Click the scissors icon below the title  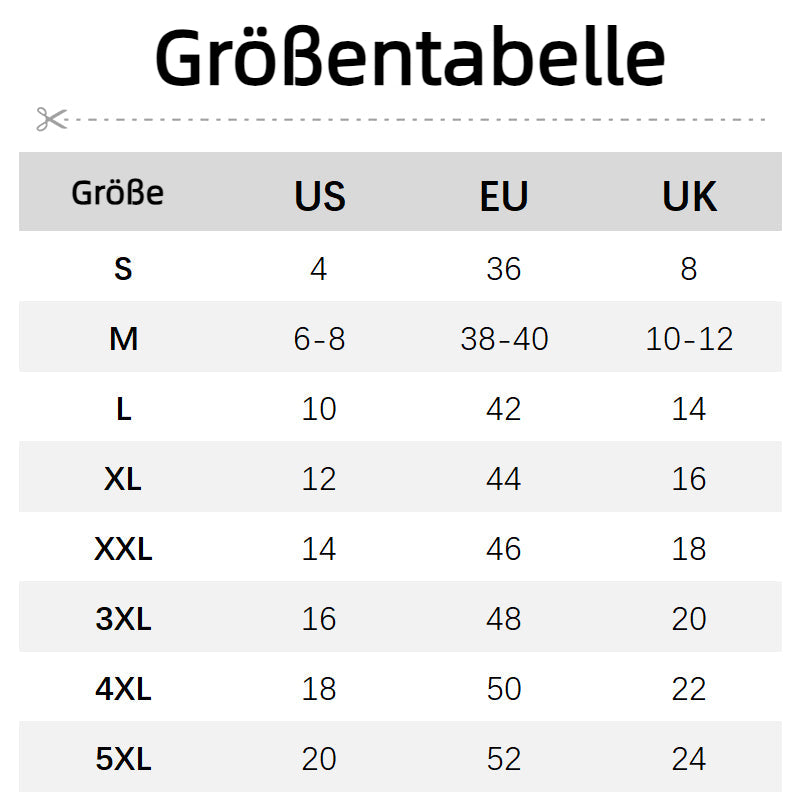click(51, 119)
